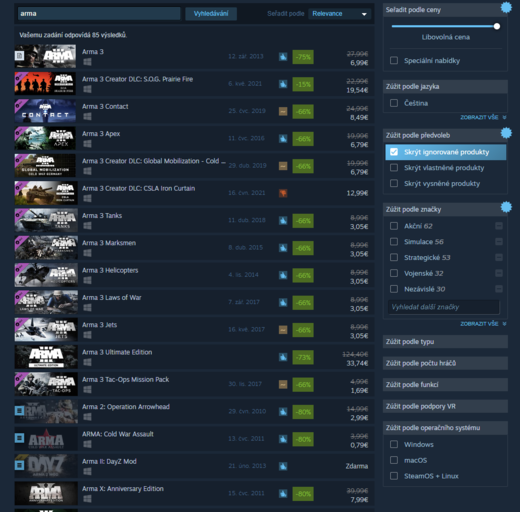Click the negative review icon for CSLA Iron Curtain
This screenshot has width=520, height=512.
[x=283, y=193]
